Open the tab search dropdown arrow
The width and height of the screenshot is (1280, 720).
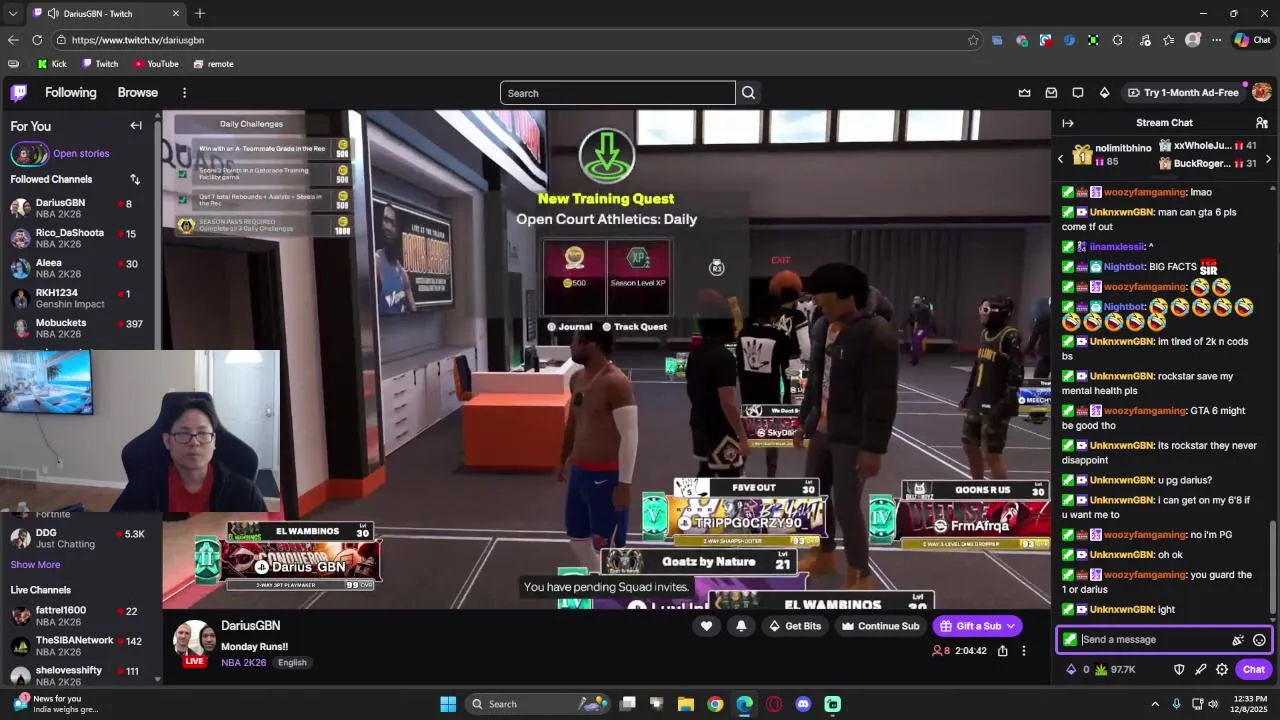(x=11, y=13)
